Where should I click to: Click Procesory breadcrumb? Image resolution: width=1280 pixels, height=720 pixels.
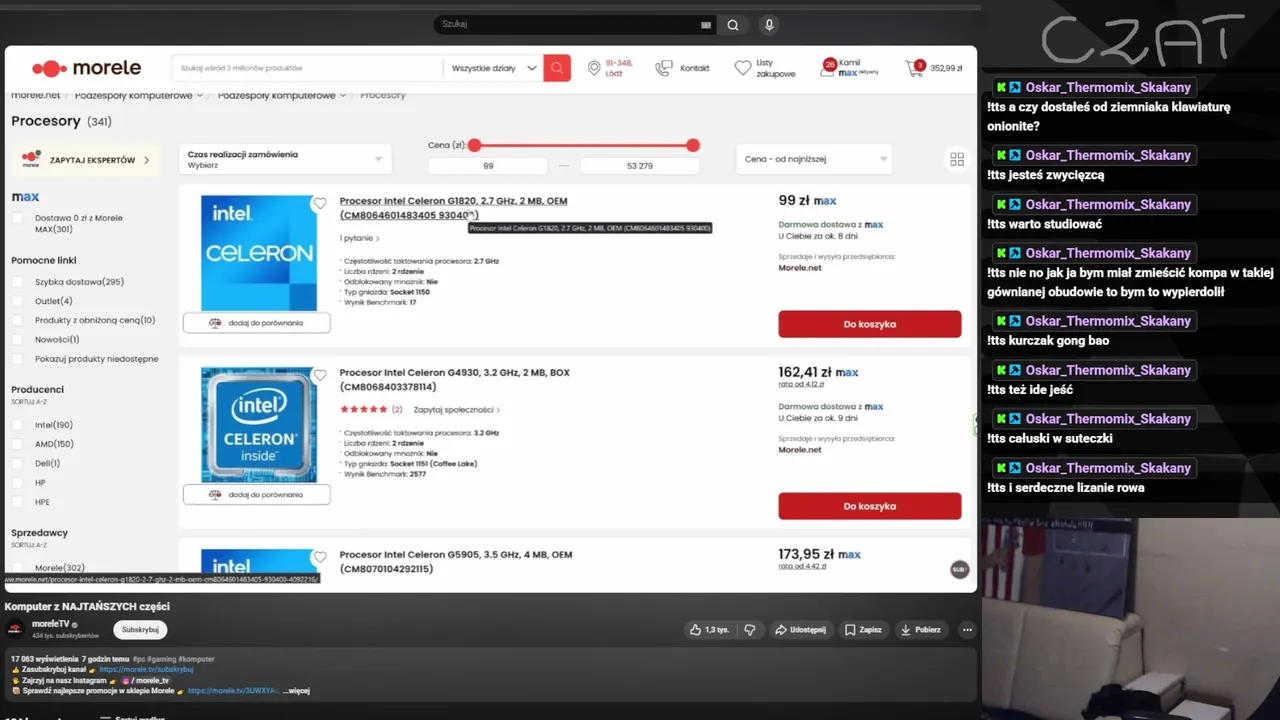pos(383,95)
